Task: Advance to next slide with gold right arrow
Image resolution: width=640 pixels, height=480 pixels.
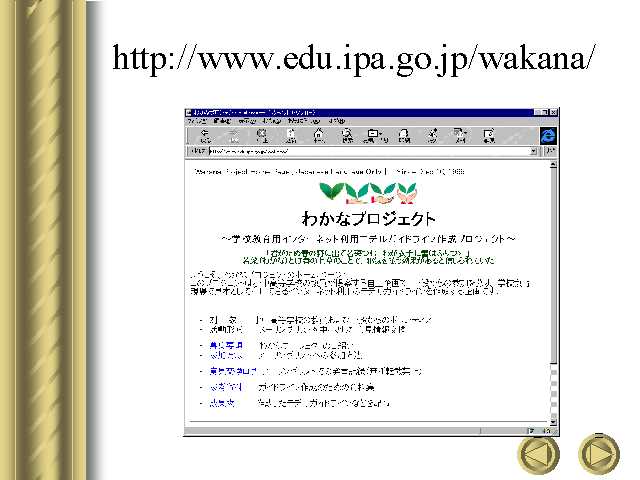Action: click(599, 454)
